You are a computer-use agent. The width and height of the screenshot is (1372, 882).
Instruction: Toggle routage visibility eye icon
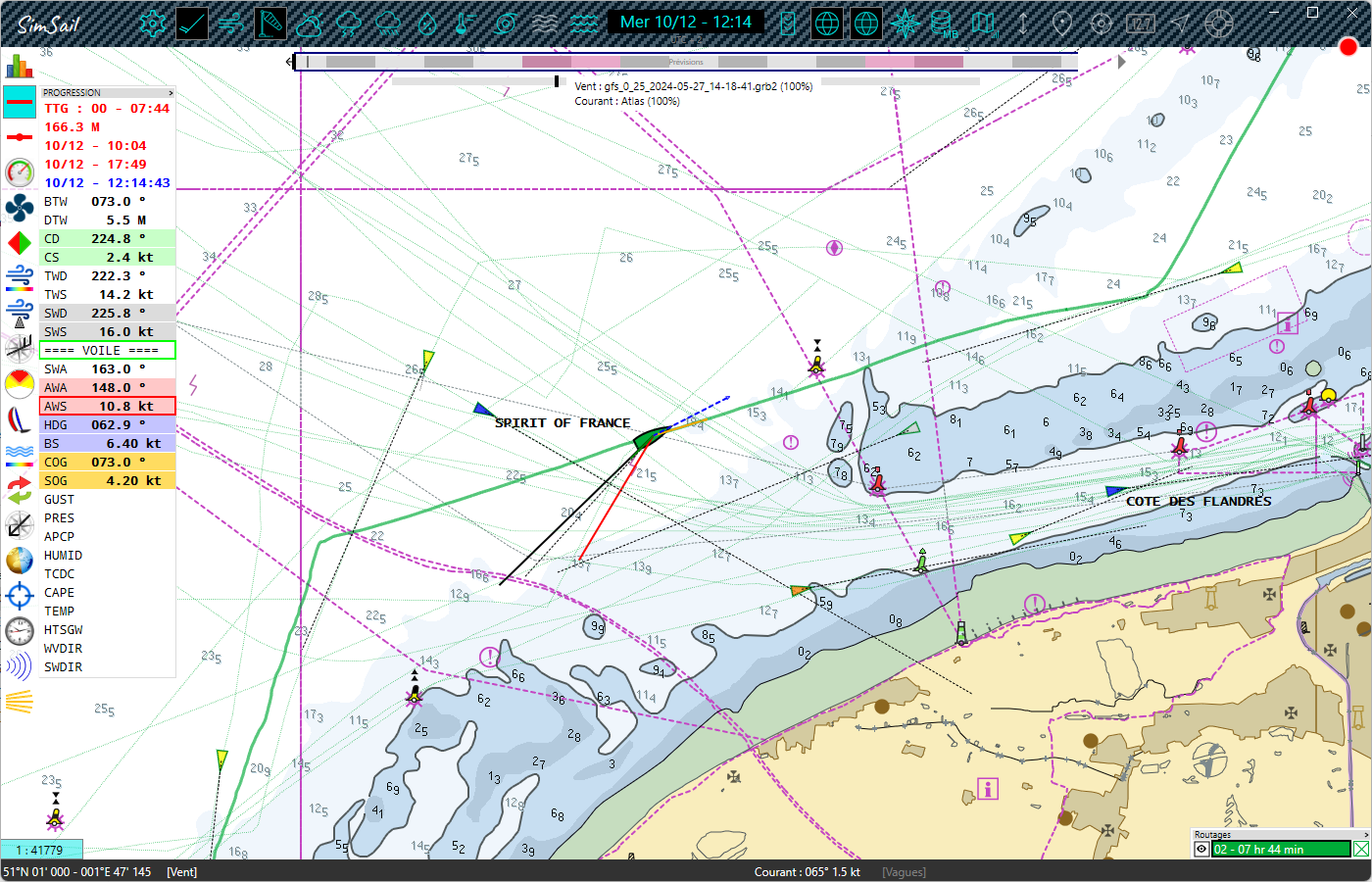1201,849
